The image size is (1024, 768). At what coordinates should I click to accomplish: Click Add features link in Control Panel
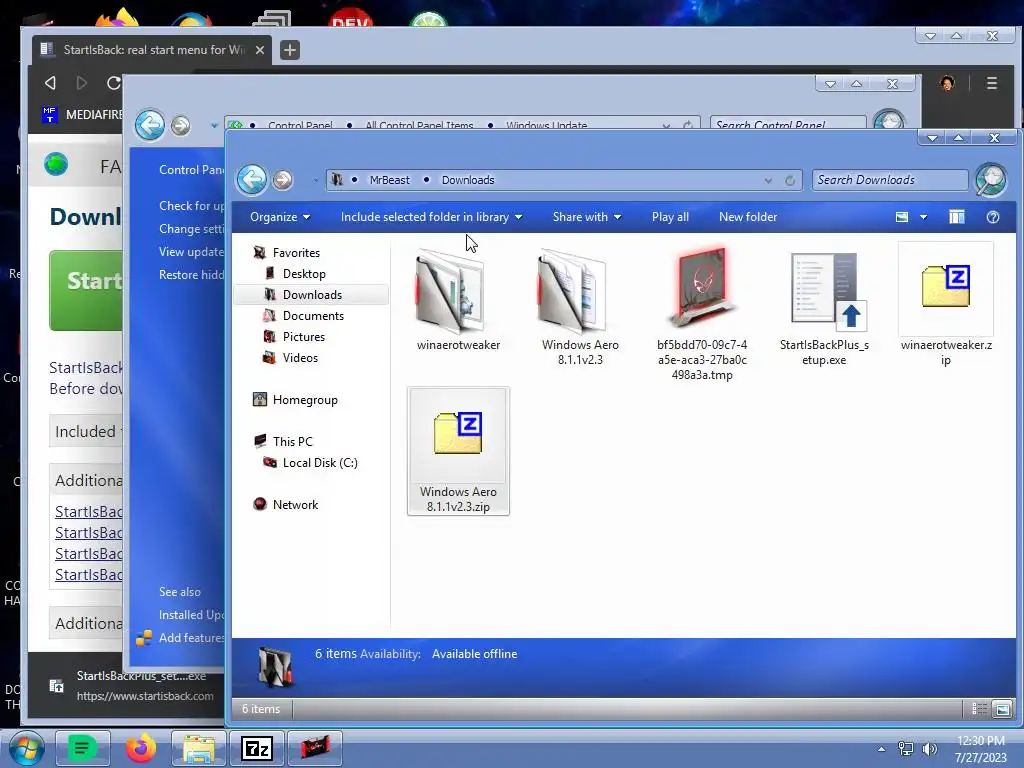(191, 638)
